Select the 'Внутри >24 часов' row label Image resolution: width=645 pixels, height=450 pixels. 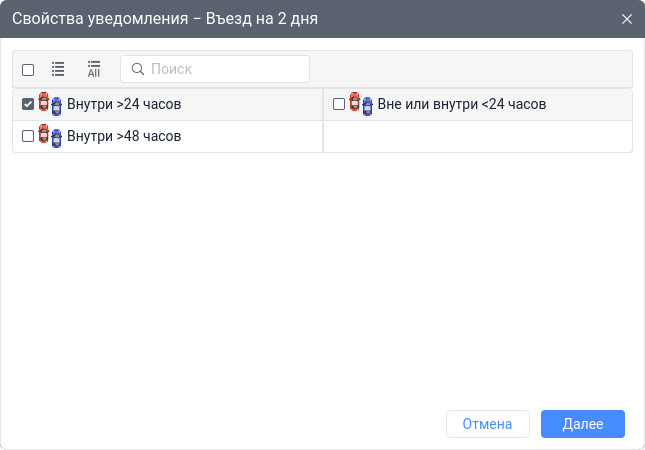click(x=124, y=104)
